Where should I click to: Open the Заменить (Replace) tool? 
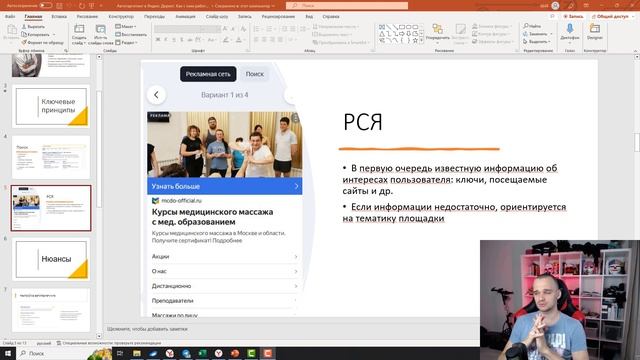538,34
